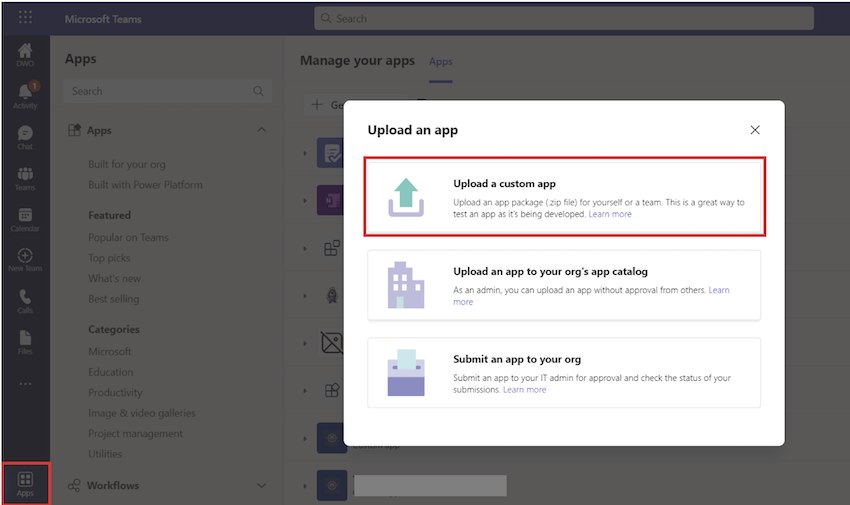The image size is (850, 505).
Task: Expand the OneNote app row arrow
Action: (x=305, y=200)
